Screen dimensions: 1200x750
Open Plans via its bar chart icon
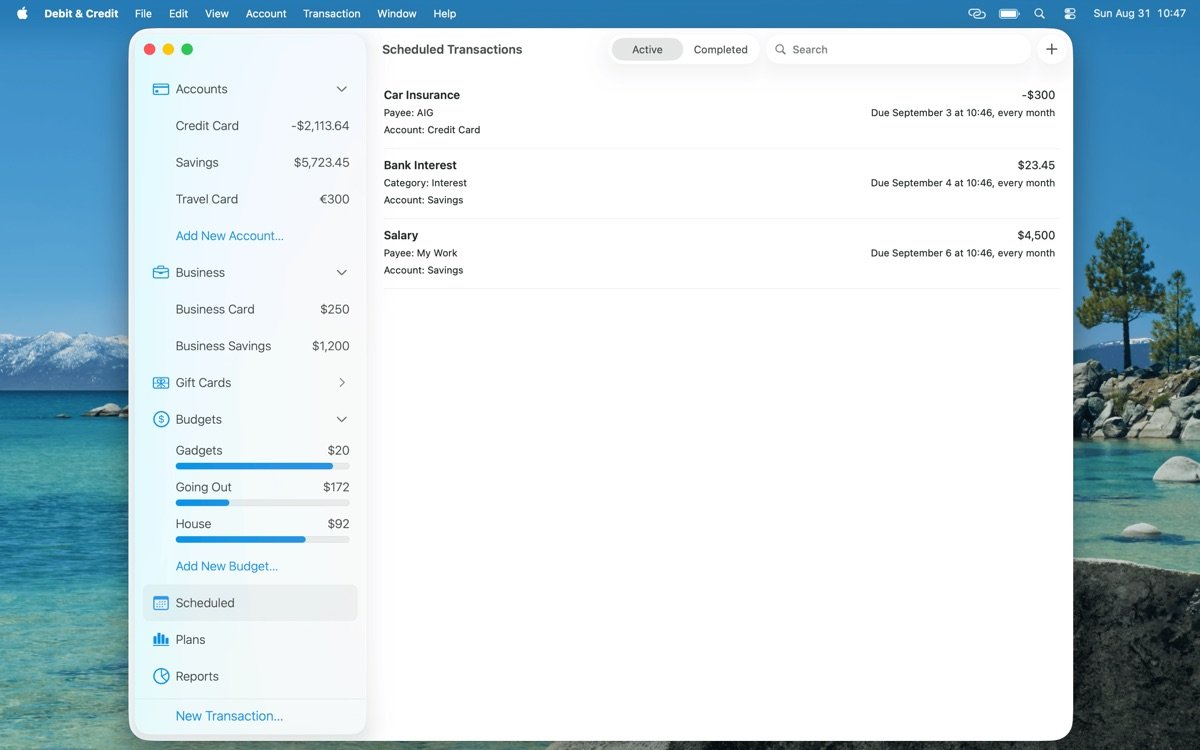tap(160, 640)
